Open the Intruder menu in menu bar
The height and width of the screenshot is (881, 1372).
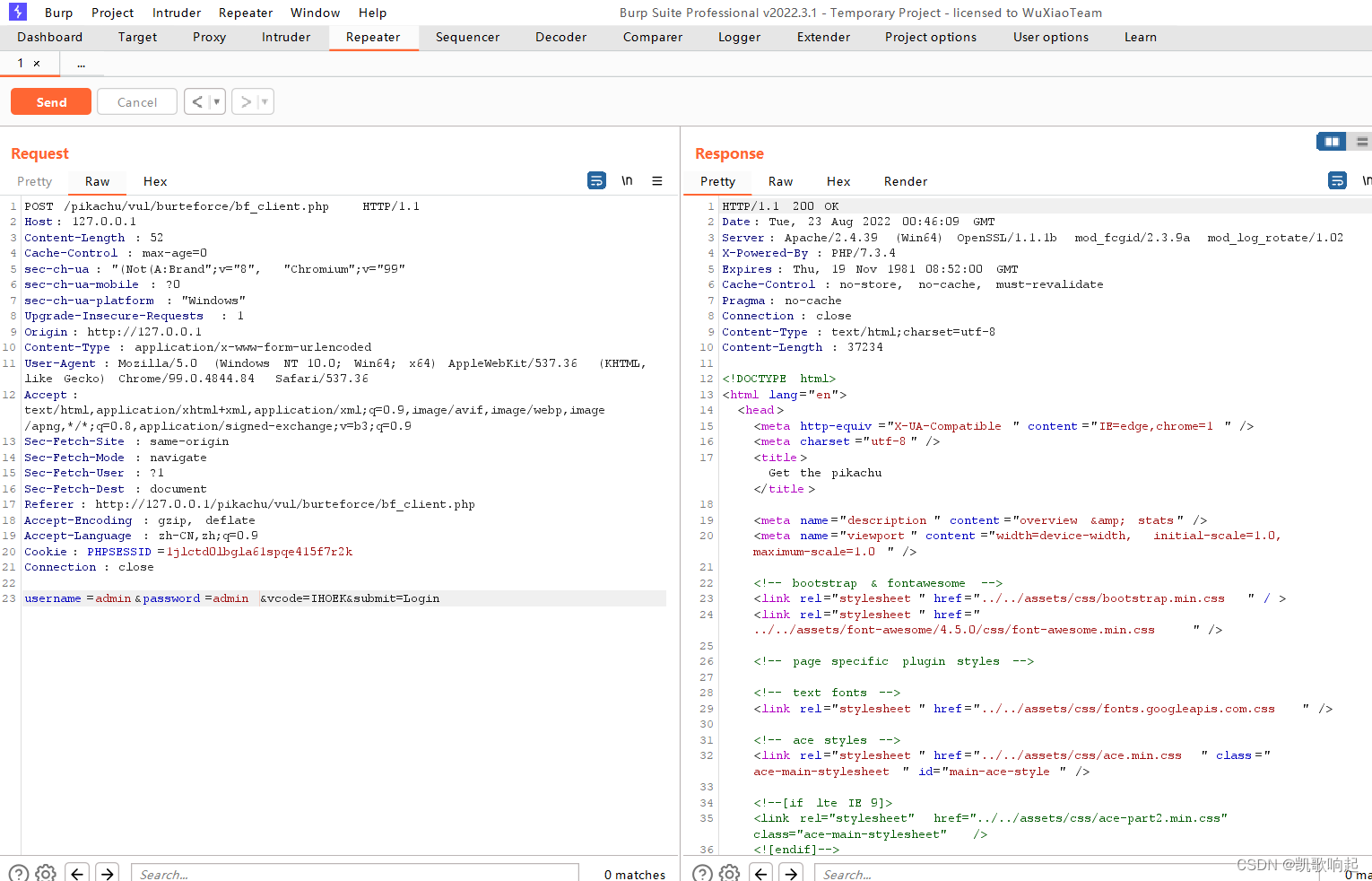pyautogui.click(x=177, y=13)
